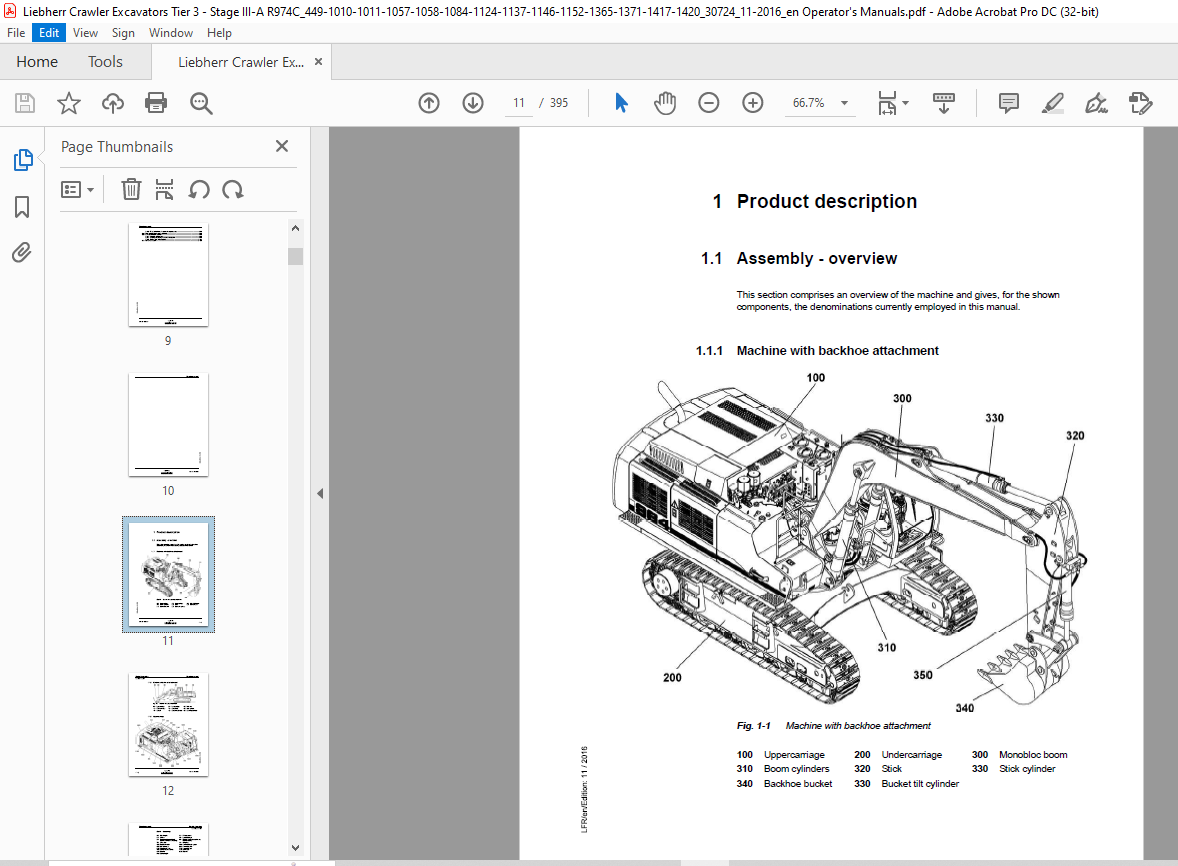
Task: Select the Liebherr Crawler Ex... document tab
Action: [x=240, y=62]
